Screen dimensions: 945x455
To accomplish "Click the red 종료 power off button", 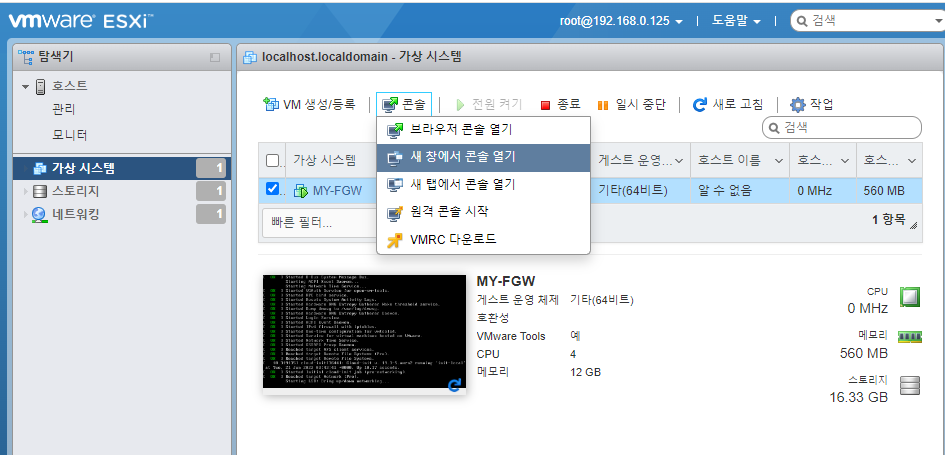I will click(560, 105).
